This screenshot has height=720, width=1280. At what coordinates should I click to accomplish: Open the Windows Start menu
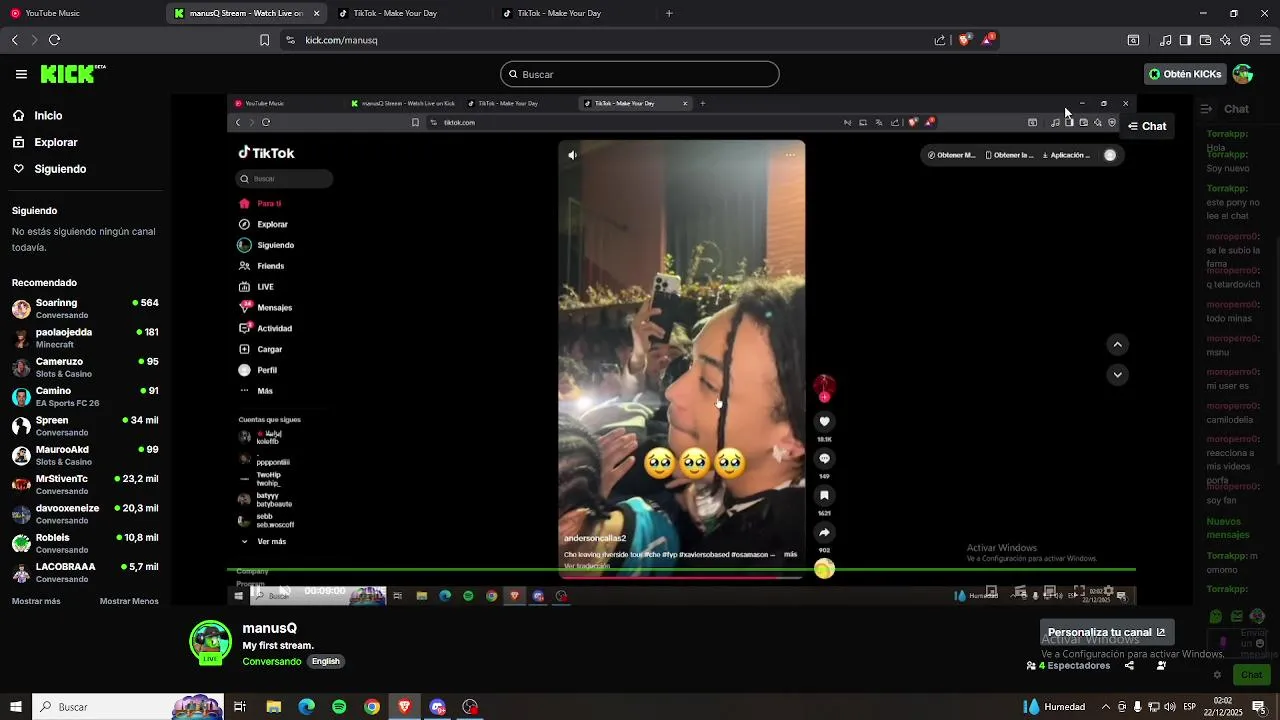coord(15,707)
